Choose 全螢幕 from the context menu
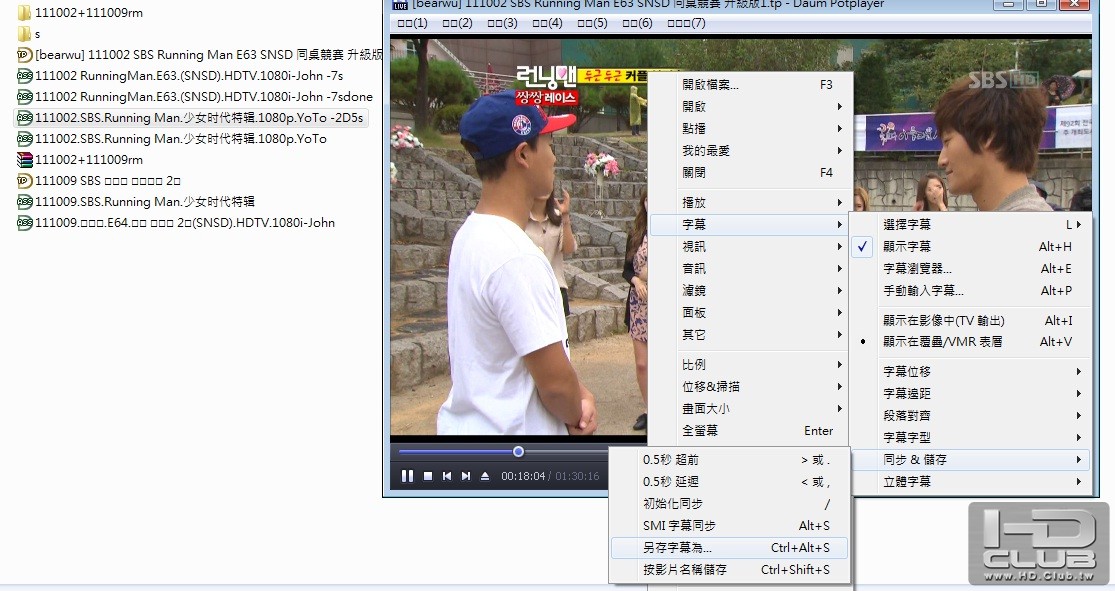The image size is (1115, 591). click(x=750, y=430)
